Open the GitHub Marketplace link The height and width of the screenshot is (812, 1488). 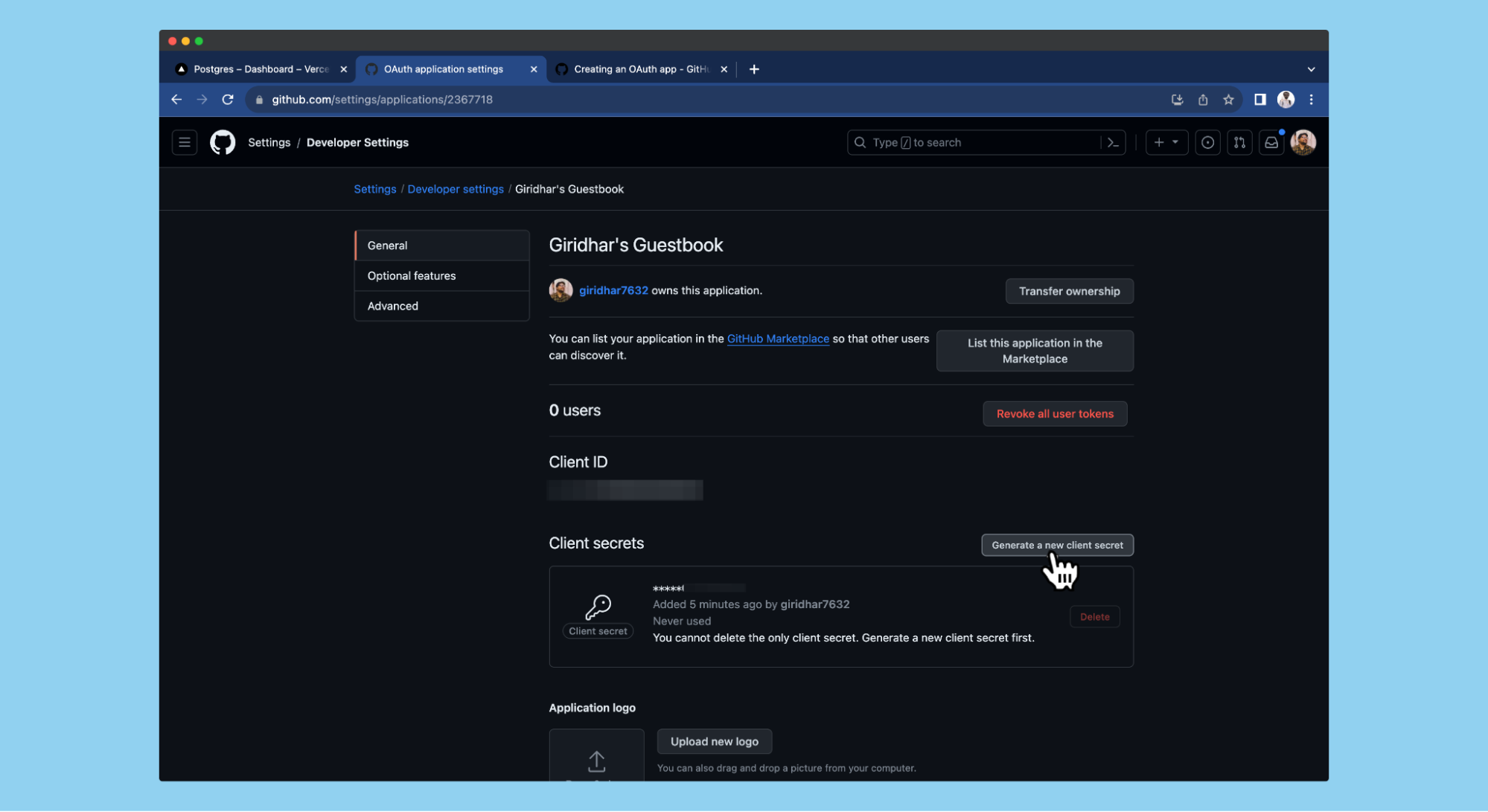tap(778, 339)
